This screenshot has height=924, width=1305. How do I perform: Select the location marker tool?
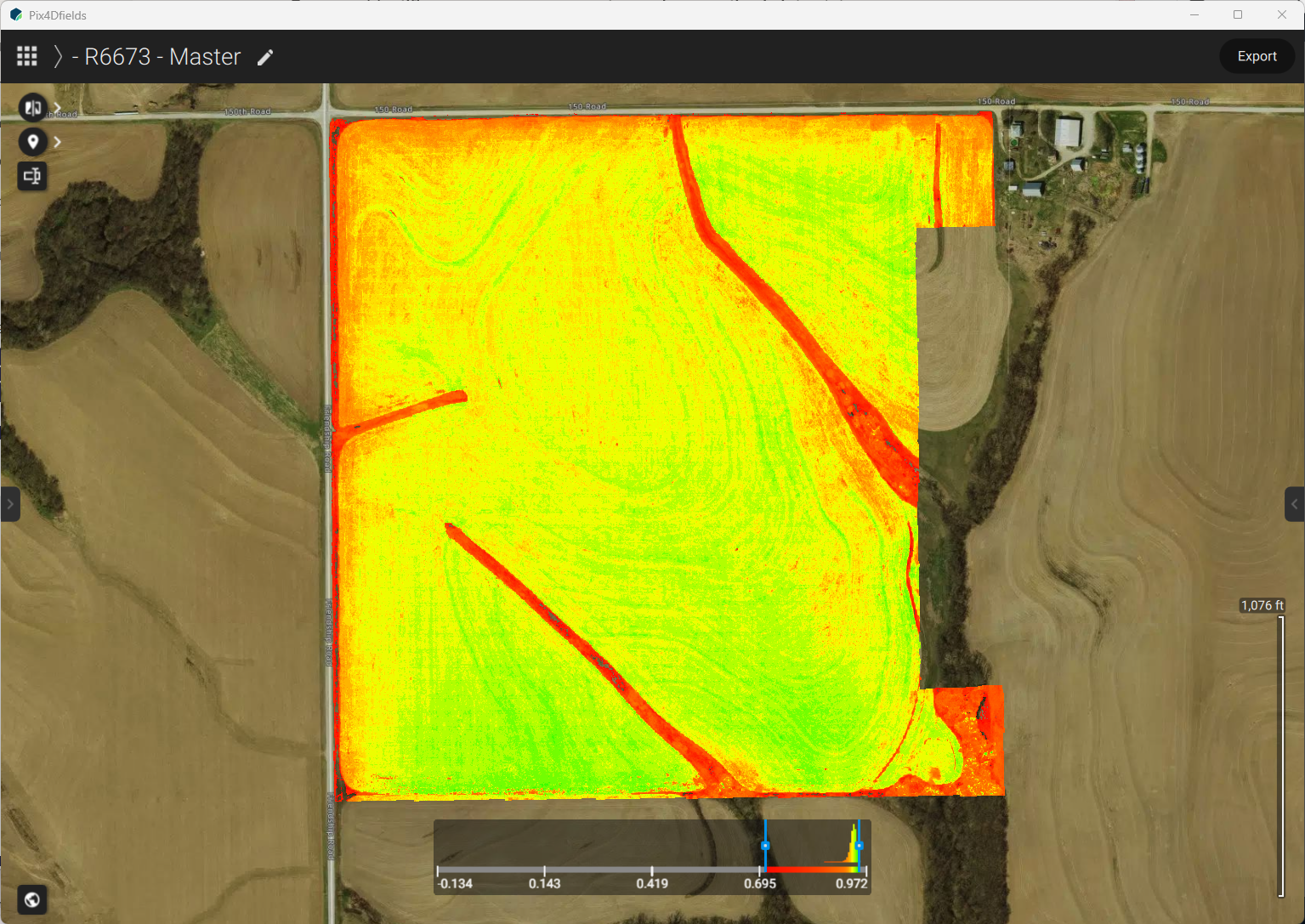32,141
